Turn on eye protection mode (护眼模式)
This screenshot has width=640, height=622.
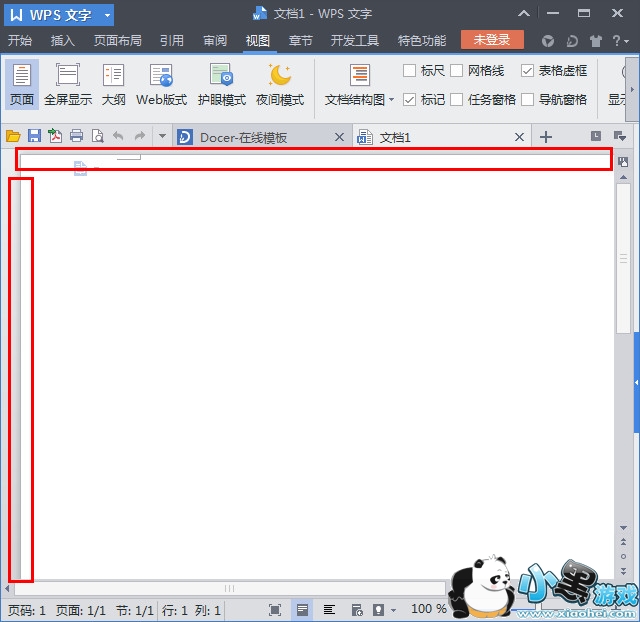(x=221, y=84)
